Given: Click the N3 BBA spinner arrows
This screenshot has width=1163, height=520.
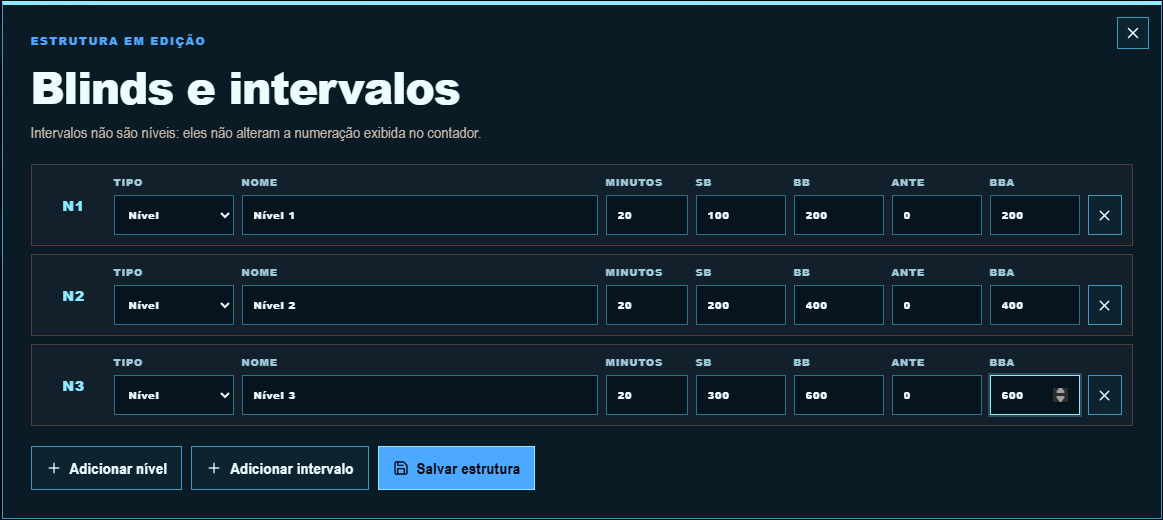Looking at the screenshot, I should tap(1061, 395).
